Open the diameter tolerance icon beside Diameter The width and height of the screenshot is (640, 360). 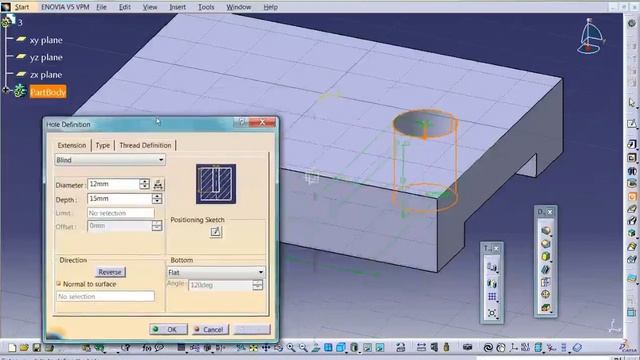158,185
